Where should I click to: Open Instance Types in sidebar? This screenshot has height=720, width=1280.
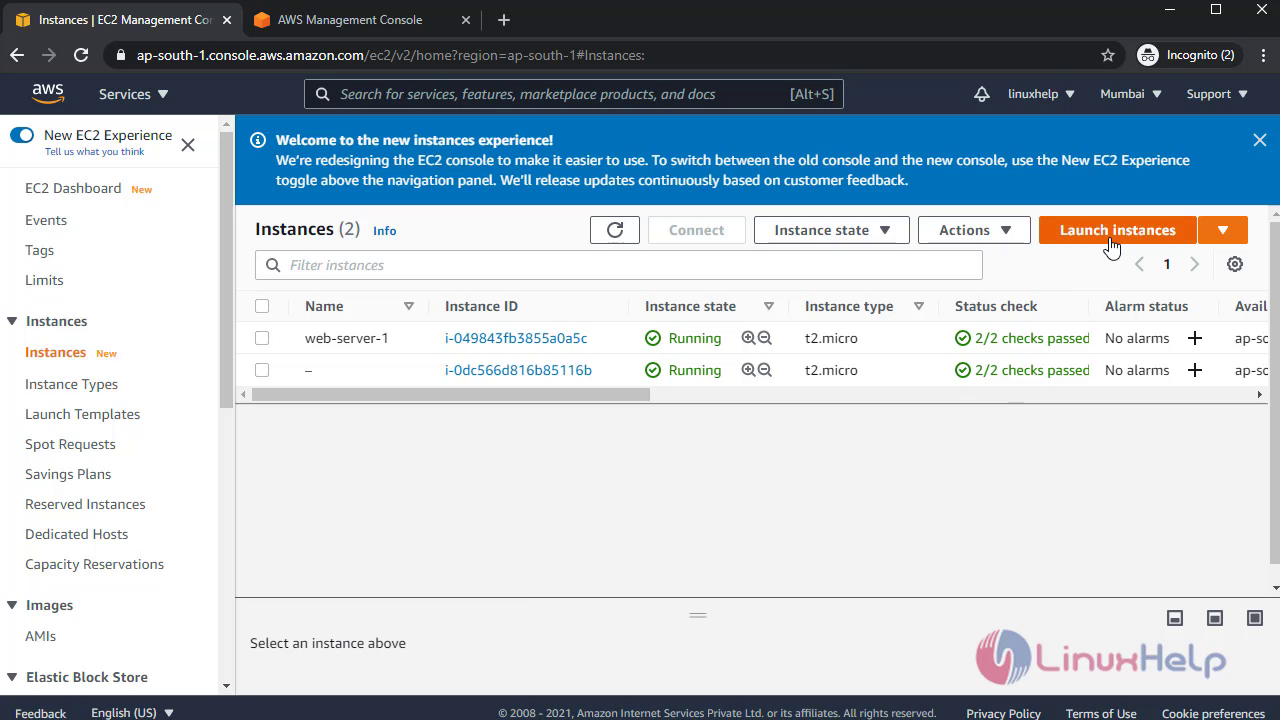[x=71, y=384]
